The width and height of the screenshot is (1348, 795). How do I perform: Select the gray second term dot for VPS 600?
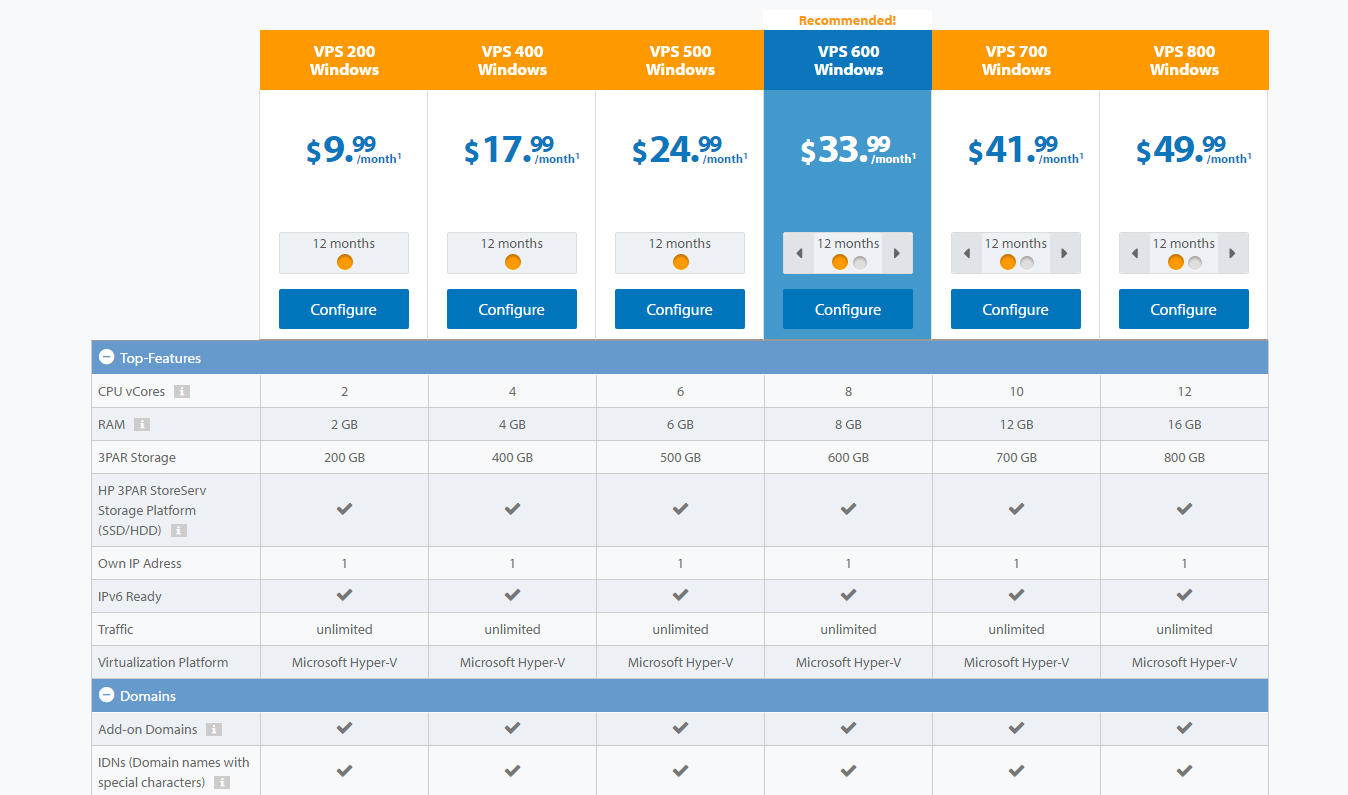click(860, 262)
